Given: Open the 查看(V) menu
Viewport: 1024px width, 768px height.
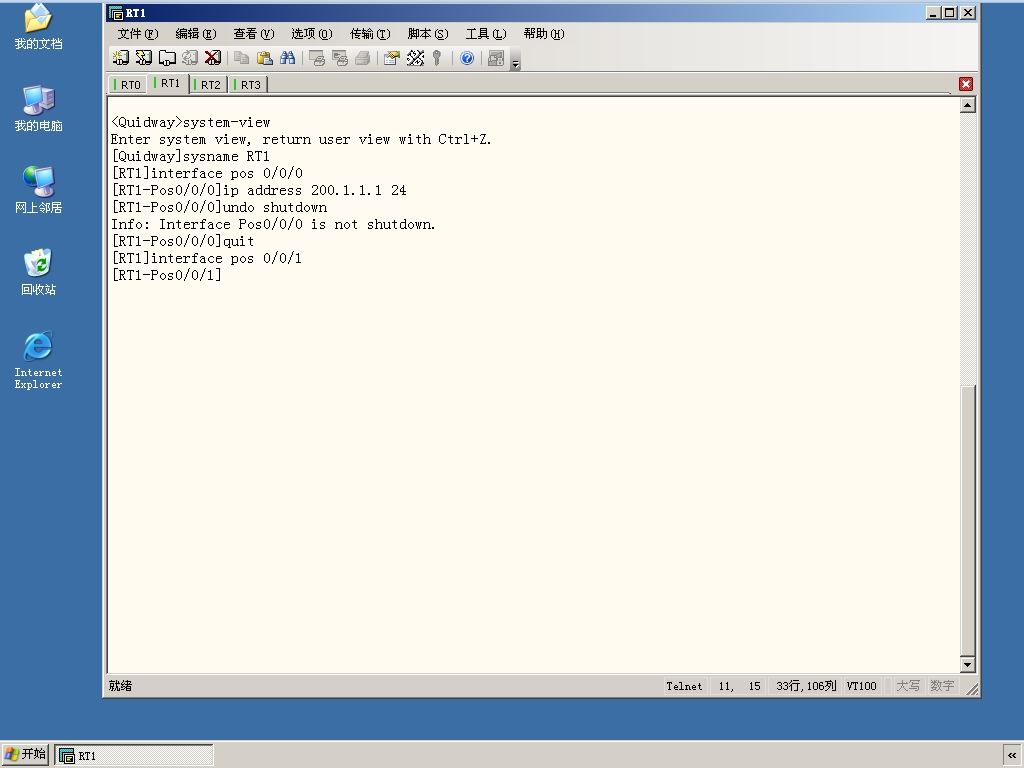Looking at the screenshot, I should click(x=254, y=33).
